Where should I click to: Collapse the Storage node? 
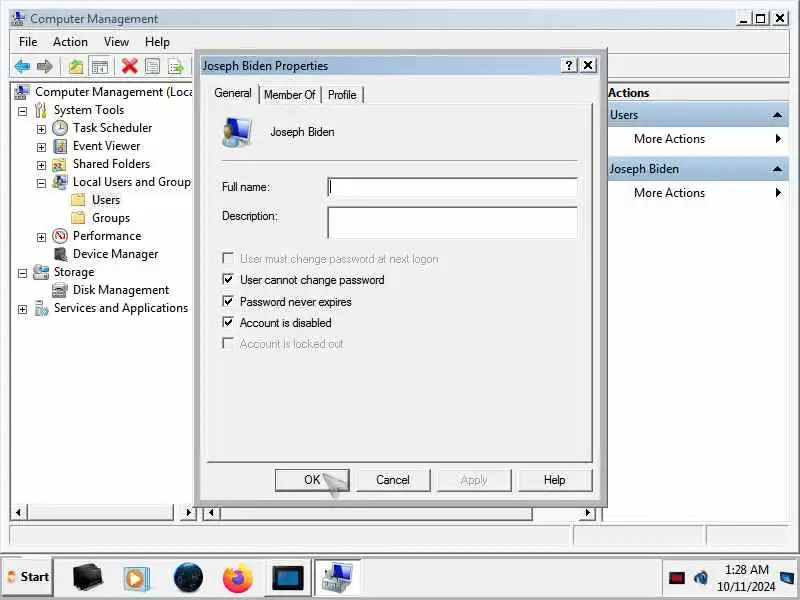coord(22,273)
